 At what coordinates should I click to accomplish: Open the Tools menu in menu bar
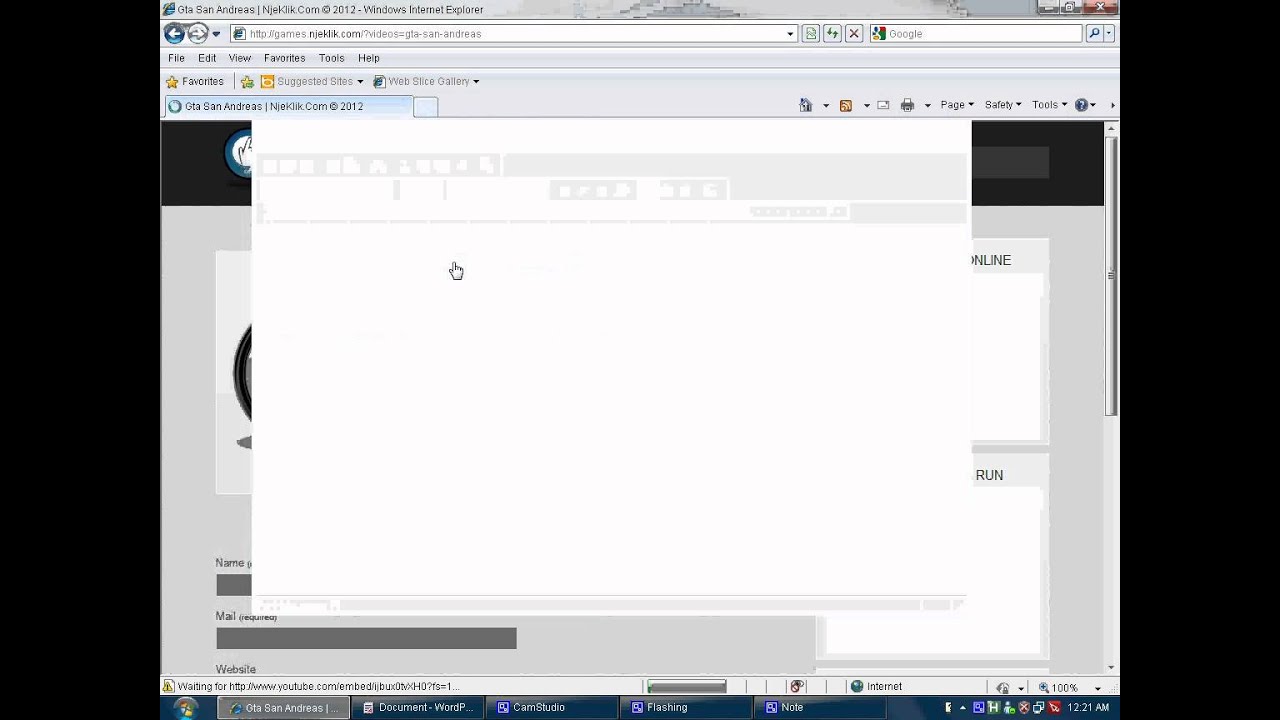332,58
